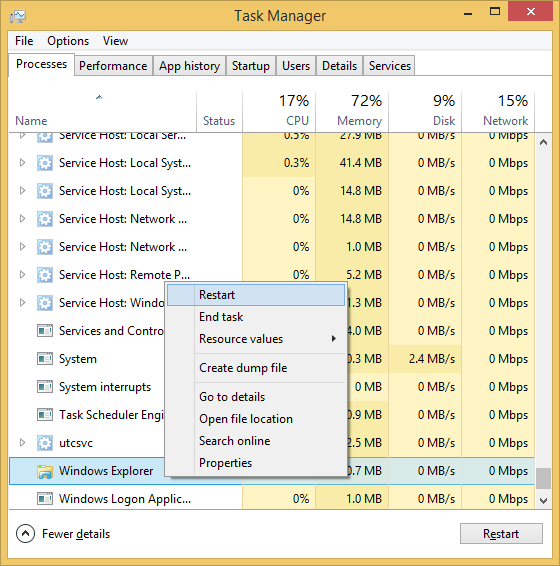Screen dimensions: 560x566
Task: Sort by the Status column header
Action: (219, 111)
